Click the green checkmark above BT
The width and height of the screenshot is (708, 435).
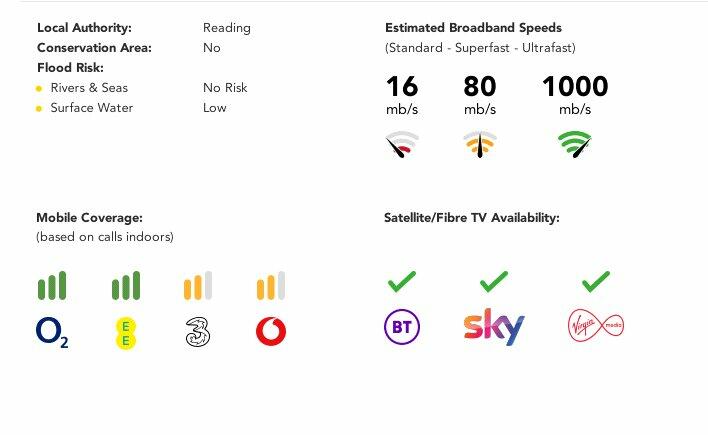(x=402, y=282)
